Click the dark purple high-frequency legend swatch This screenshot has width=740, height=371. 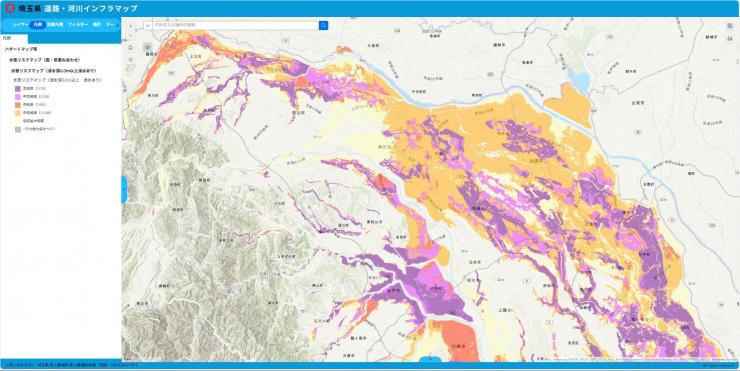(x=17, y=88)
